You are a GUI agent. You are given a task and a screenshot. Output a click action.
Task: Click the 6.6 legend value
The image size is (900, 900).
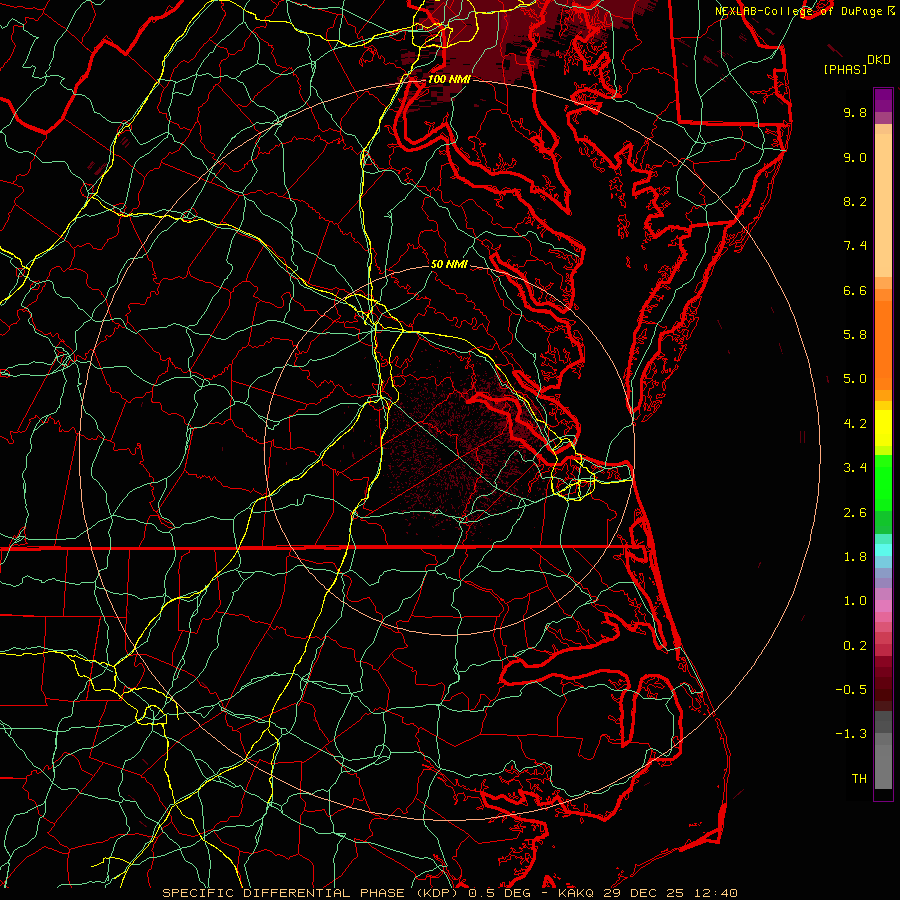[x=855, y=290]
